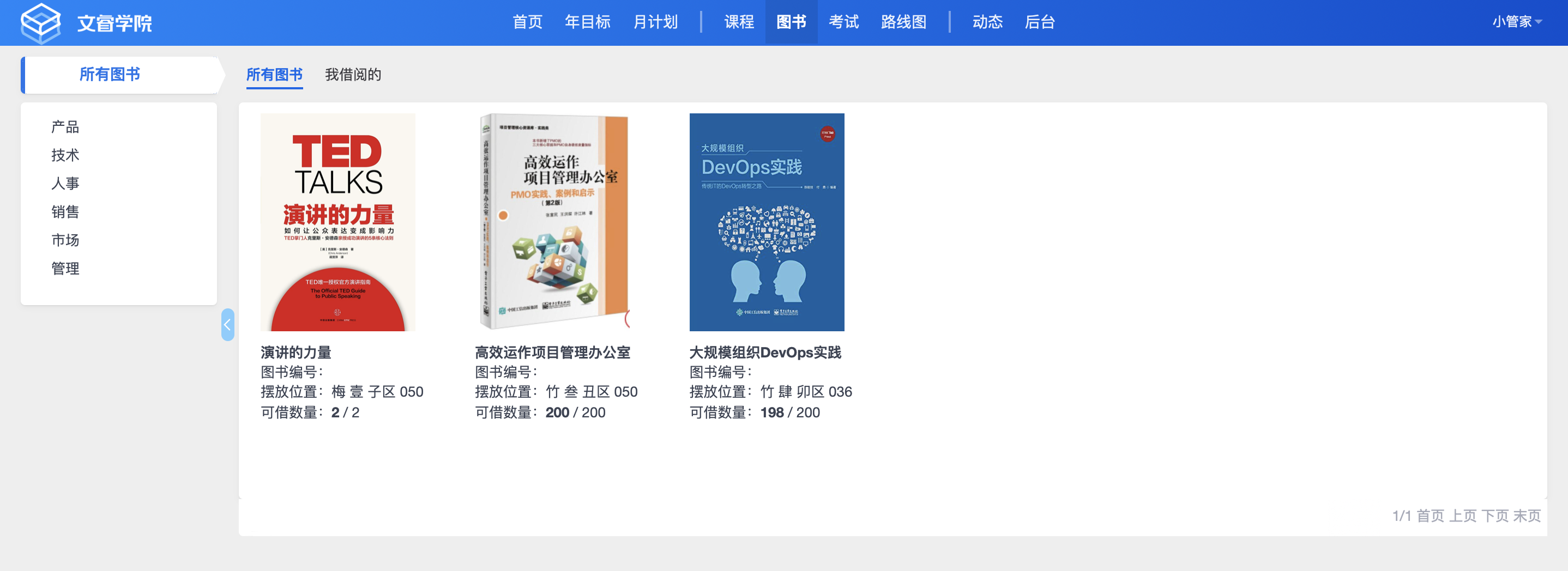Open the 高效运作项目管理办公室 book cover
Screen dimensions: 1568x571
coord(553,222)
